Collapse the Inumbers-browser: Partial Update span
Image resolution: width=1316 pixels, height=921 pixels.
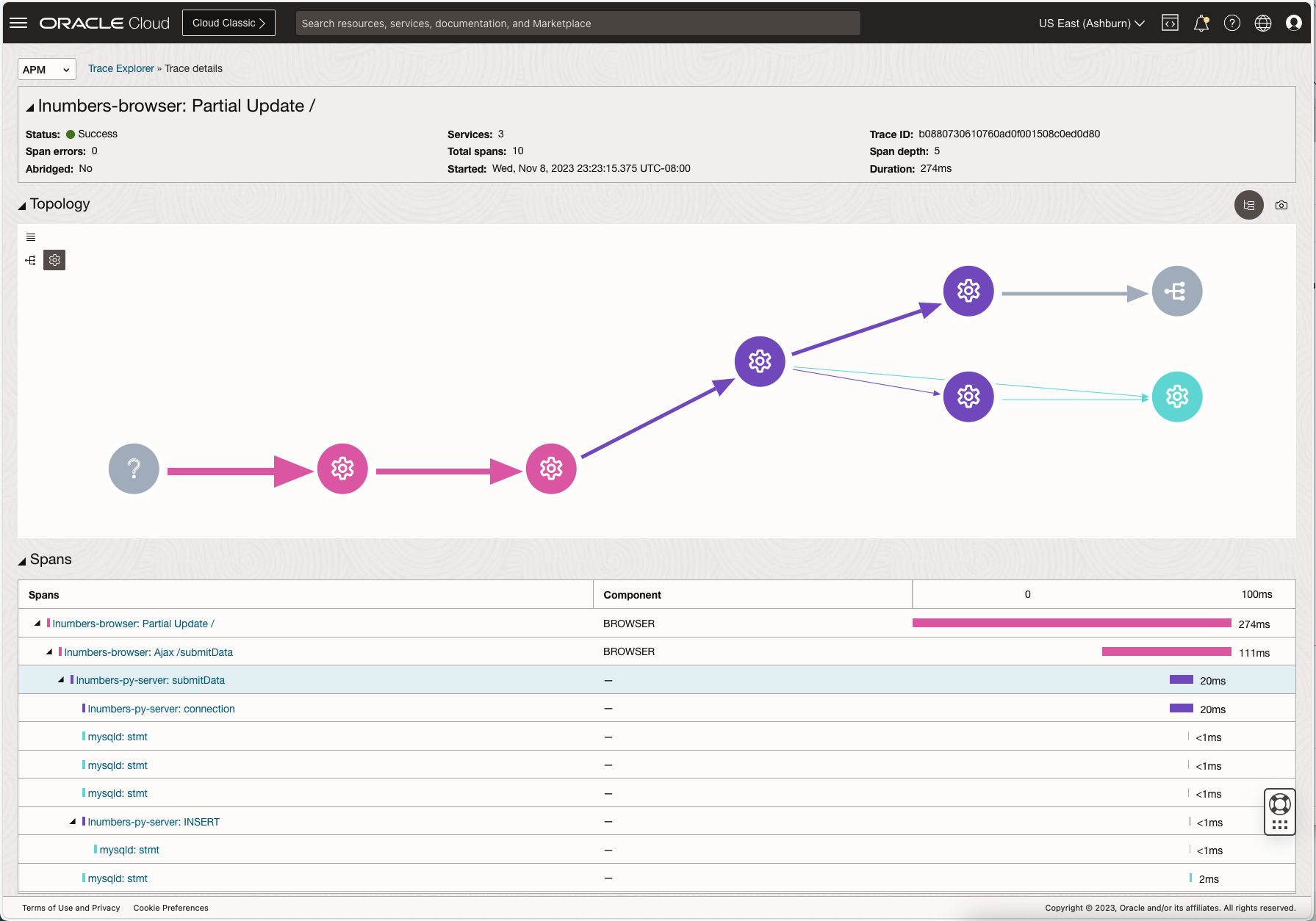(x=37, y=623)
